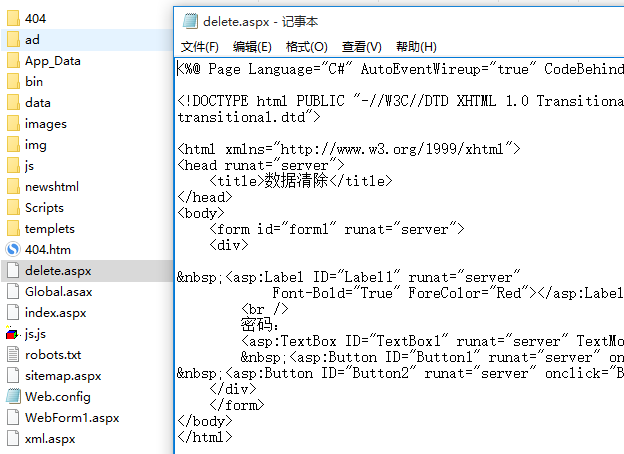624x454 pixels.
Task: Click the Notepad icon in title bar
Action: [x=190, y=21]
